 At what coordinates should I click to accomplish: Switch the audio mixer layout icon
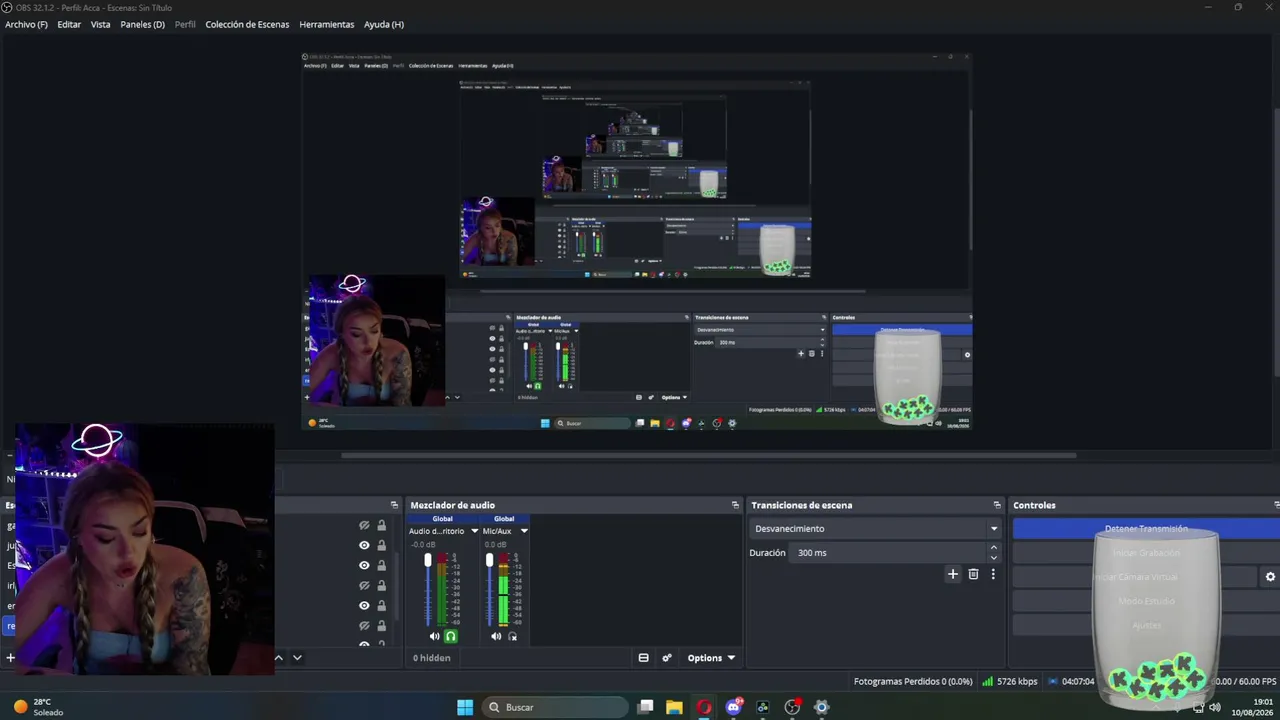643,658
